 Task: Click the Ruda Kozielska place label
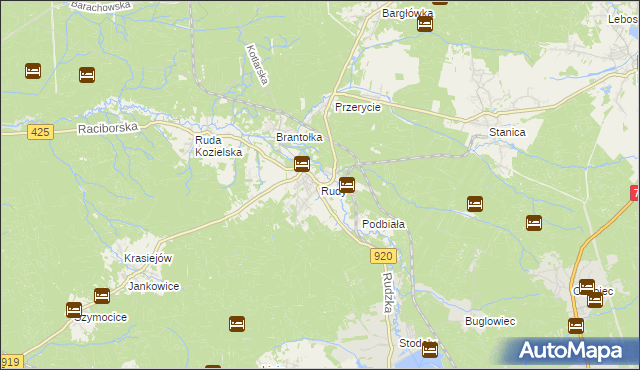(x=218, y=146)
